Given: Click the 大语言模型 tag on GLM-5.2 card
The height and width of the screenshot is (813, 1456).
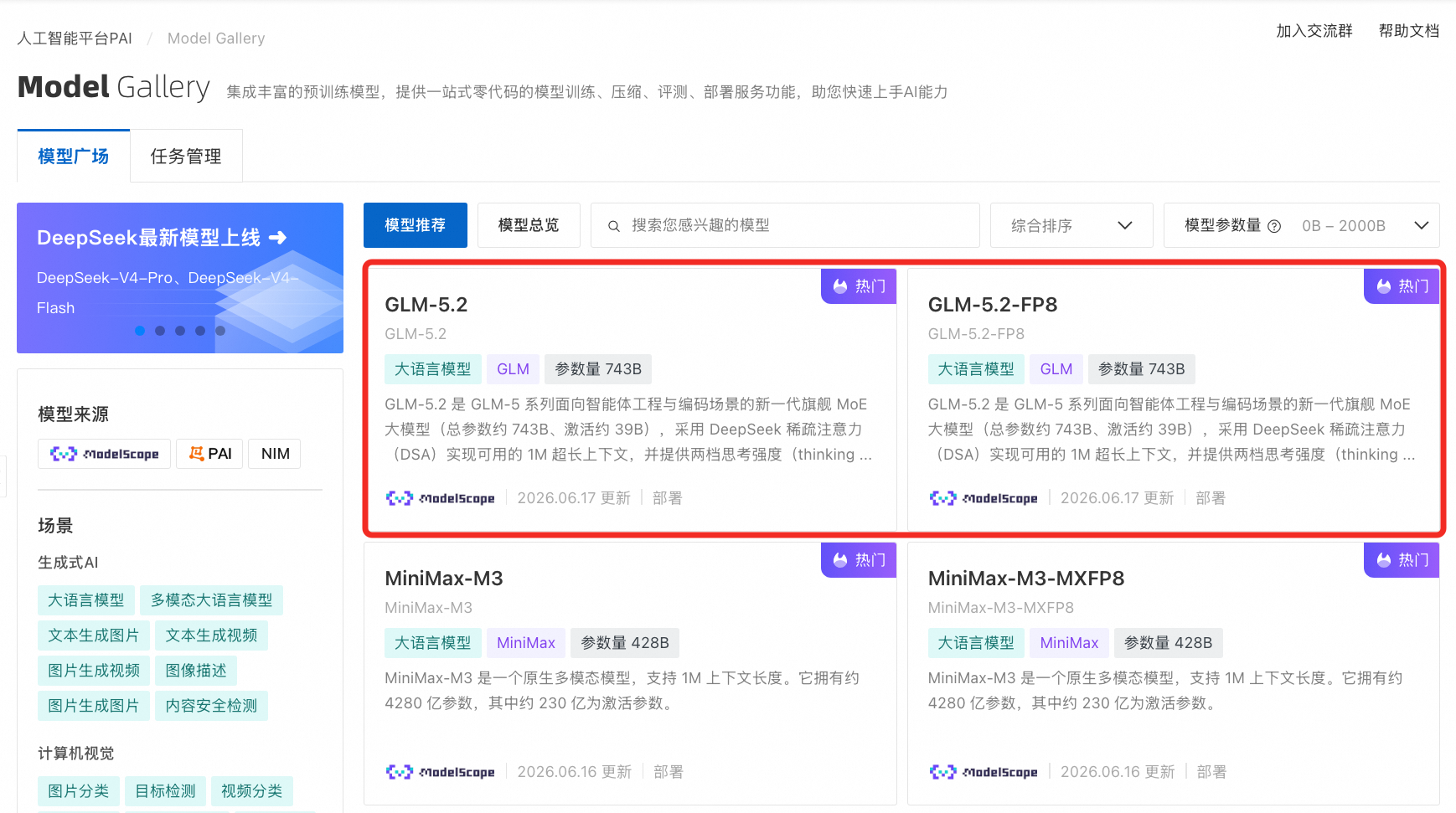Looking at the screenshot, I should pyautogui.click(x=433, y=369).
